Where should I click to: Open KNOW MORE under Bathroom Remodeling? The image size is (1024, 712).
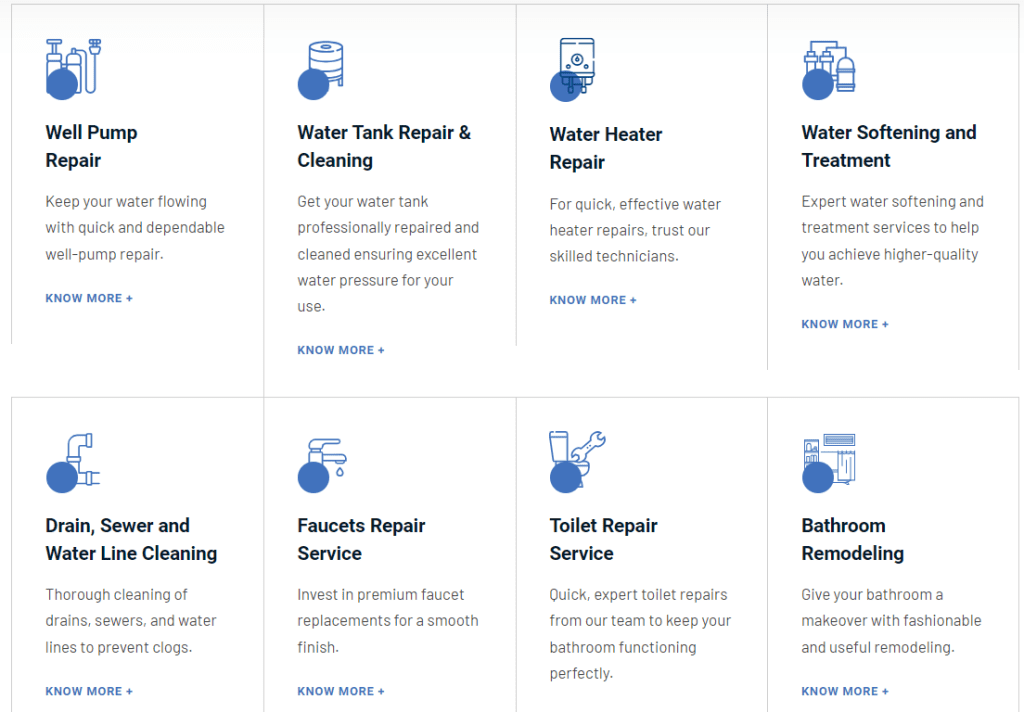click(845, 690)
